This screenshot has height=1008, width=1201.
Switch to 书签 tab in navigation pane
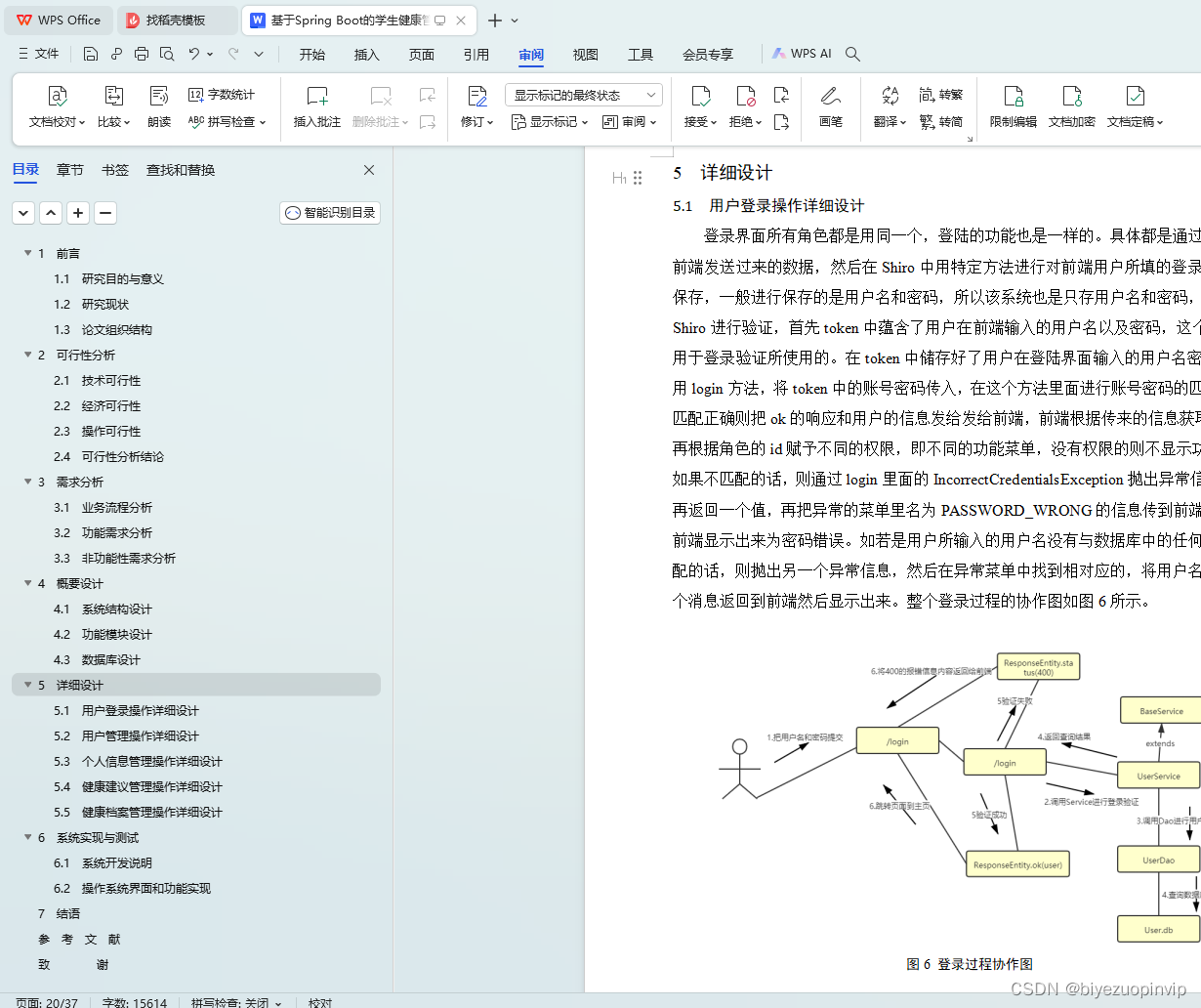115,170
